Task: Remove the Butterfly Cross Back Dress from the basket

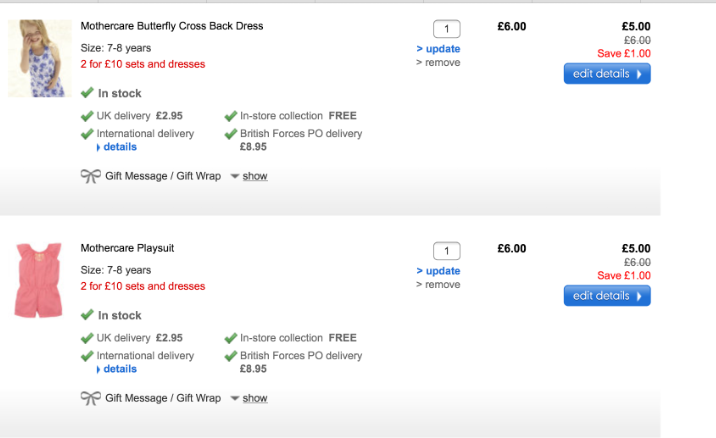Action: [x=441, y=63]
